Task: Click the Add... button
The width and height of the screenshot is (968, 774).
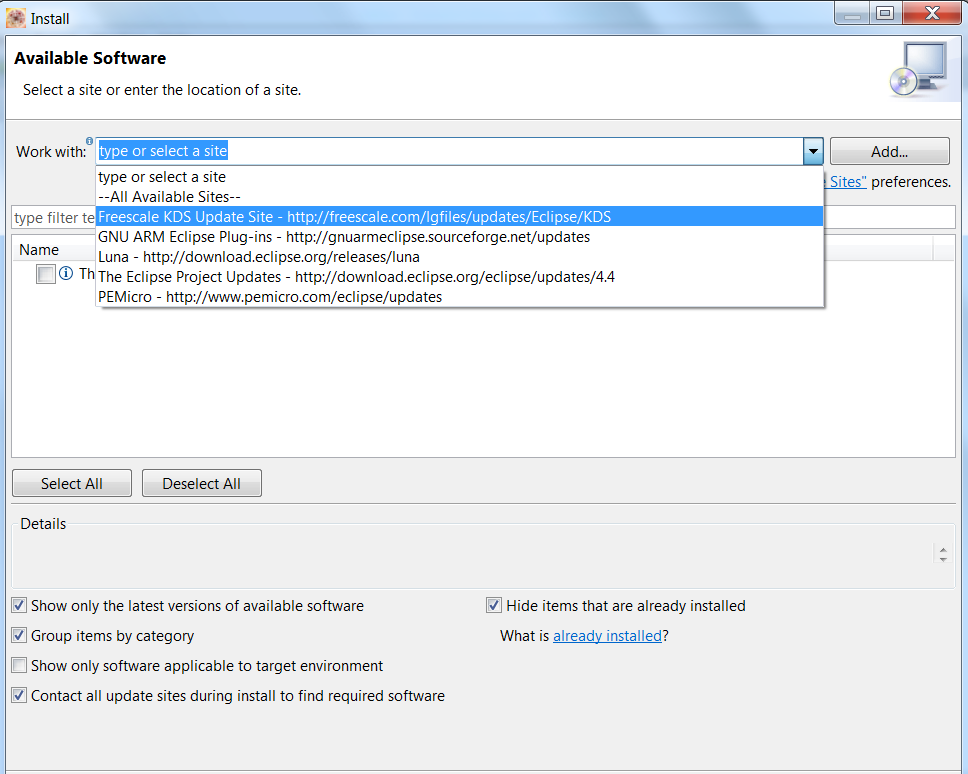Action: [x=890, y=151]
